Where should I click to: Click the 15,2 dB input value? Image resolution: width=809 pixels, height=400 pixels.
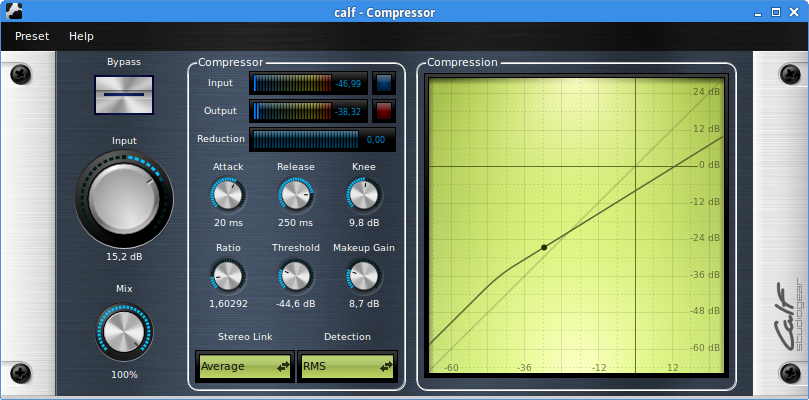pyautogui.click(x=124, y=257)
